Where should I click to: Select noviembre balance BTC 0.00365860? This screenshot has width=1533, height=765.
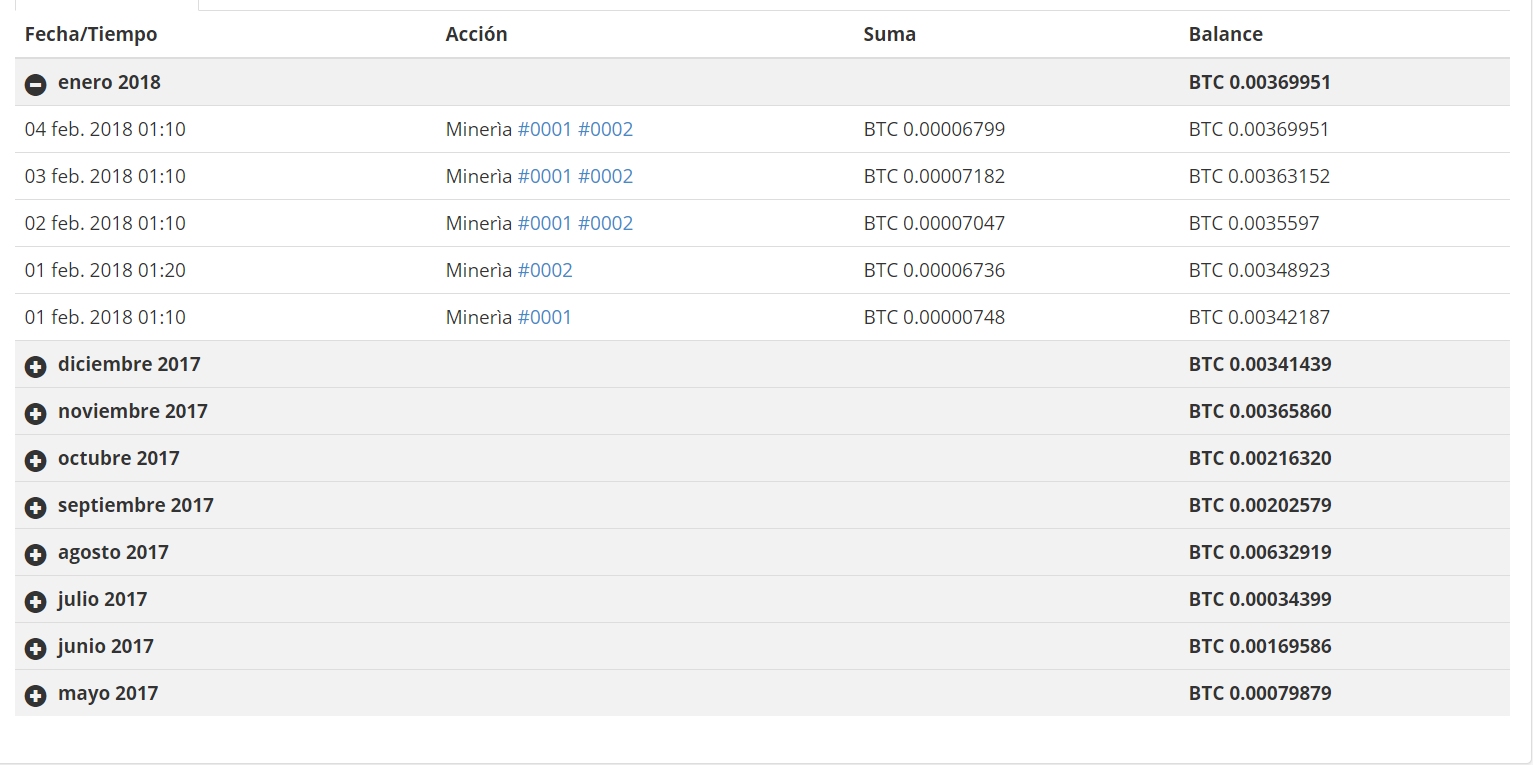(1260, 411)
